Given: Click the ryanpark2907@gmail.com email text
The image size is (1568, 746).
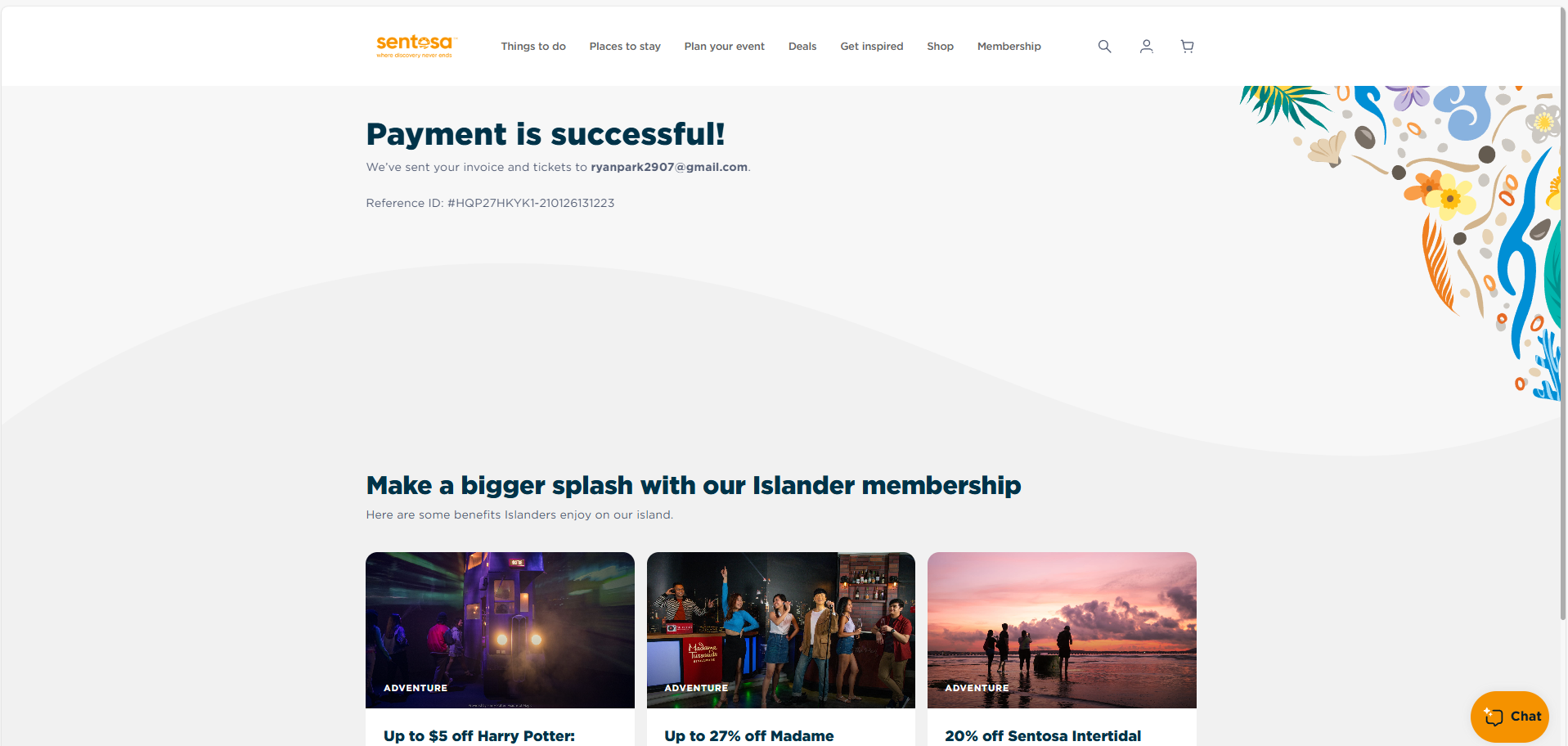Looking at the screenshot, I should (x=669, y=167).
